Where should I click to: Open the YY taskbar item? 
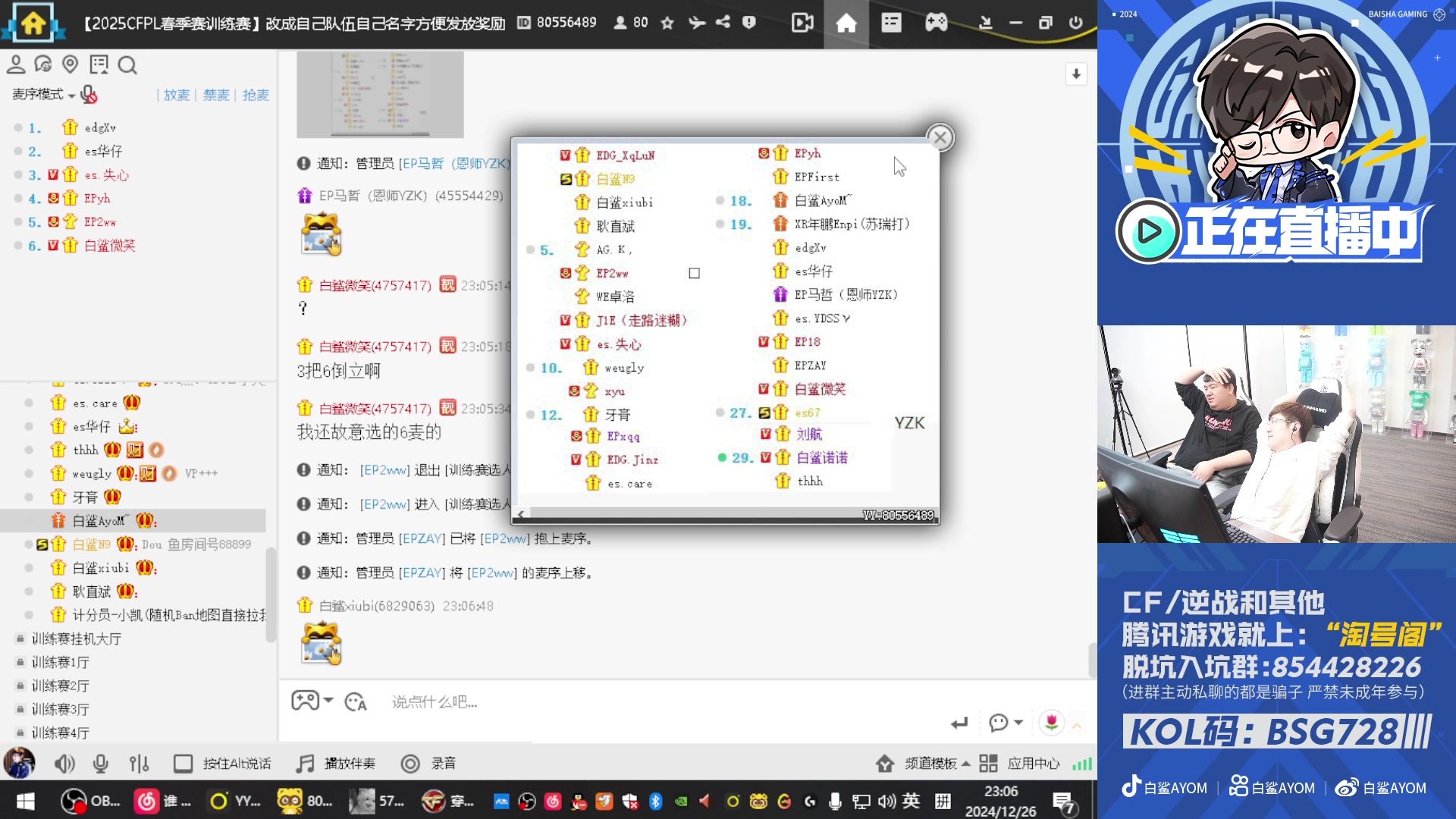pos(235,801)
